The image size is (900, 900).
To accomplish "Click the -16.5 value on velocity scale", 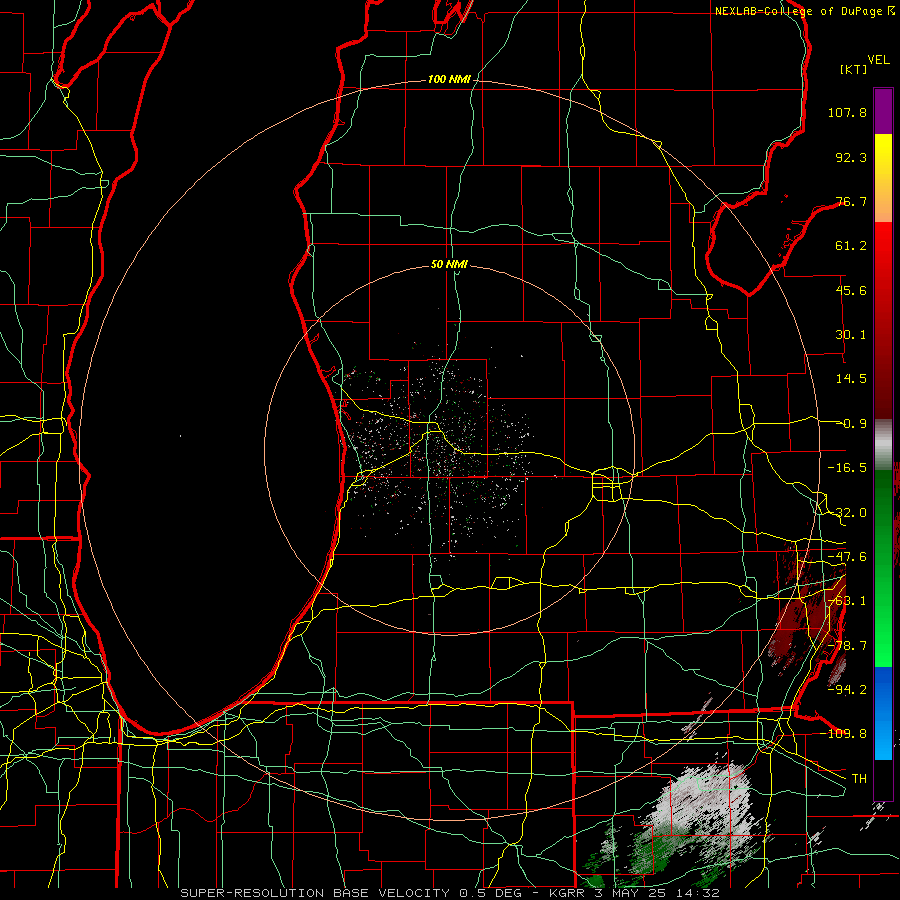I will tap(847, 468).
